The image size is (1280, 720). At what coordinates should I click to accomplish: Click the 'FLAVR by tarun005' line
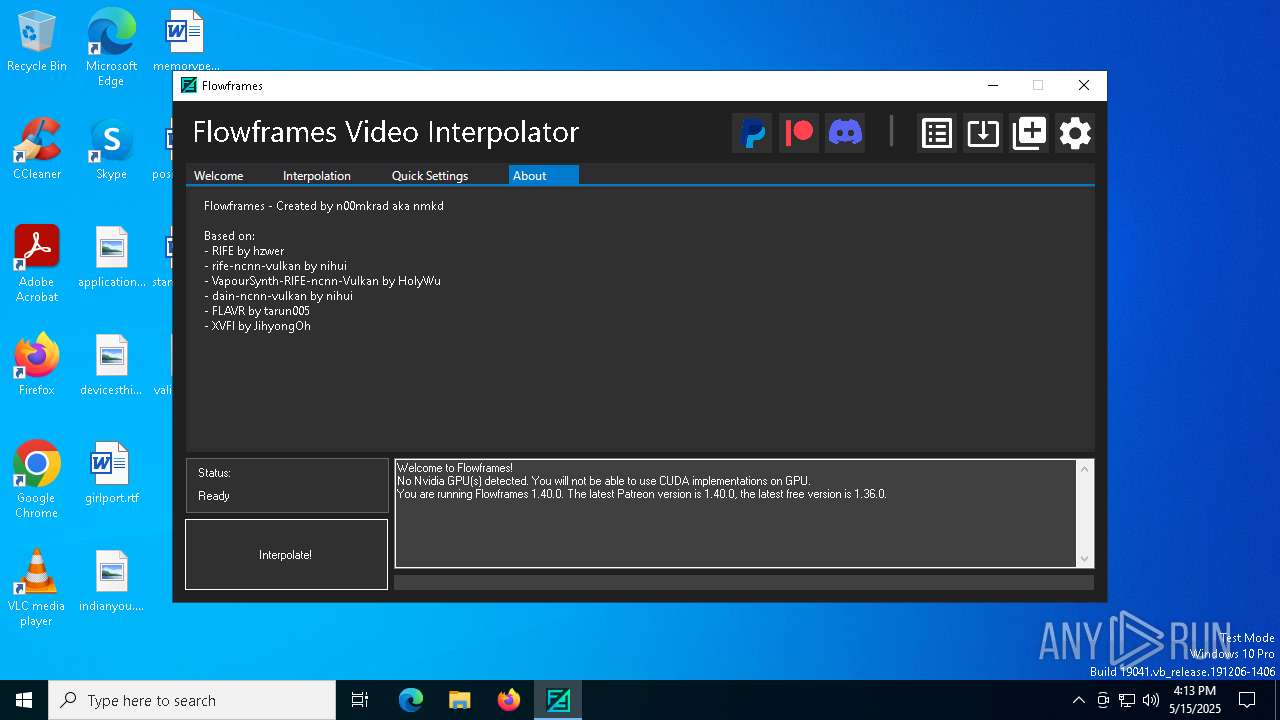(x=257, y=311)
